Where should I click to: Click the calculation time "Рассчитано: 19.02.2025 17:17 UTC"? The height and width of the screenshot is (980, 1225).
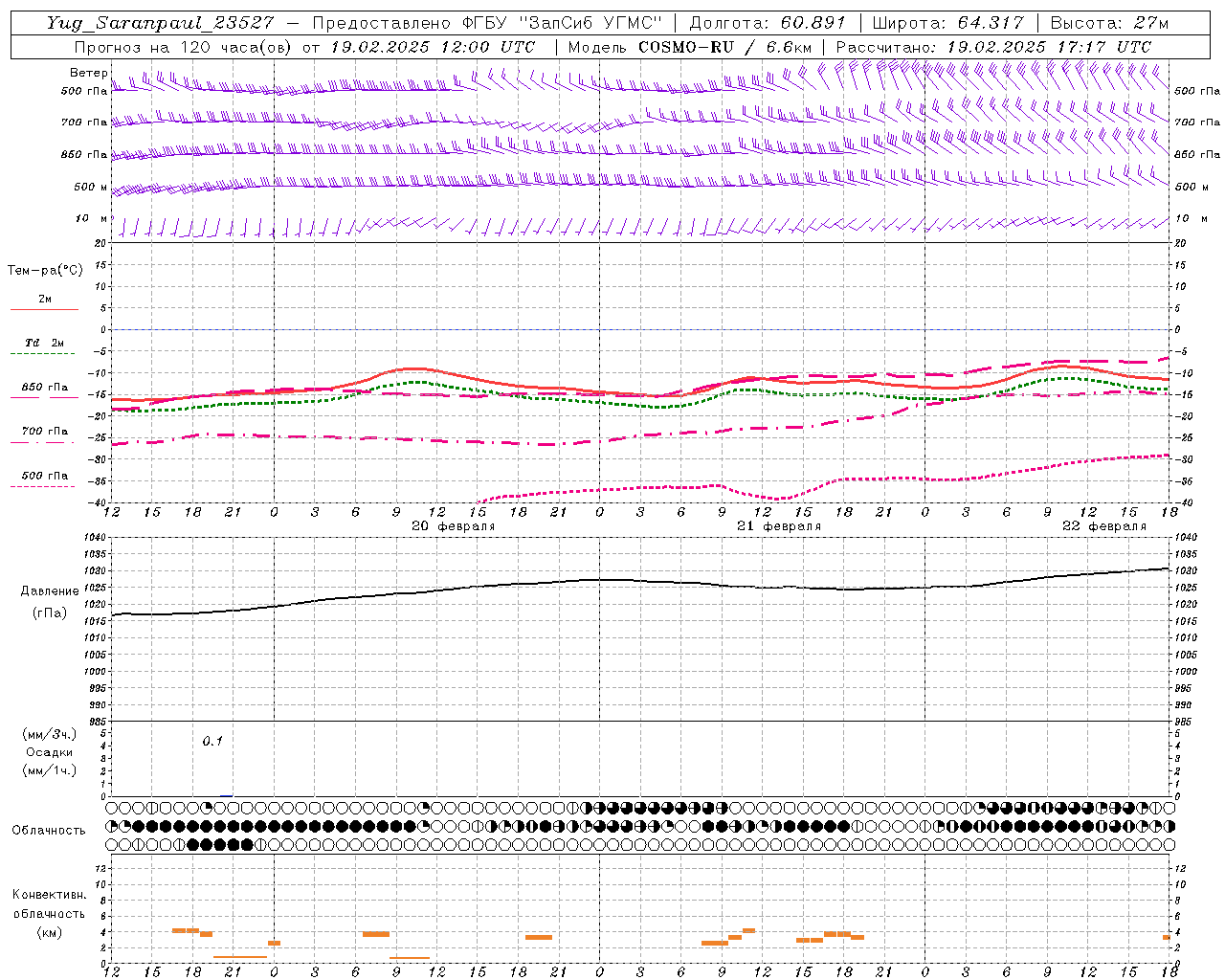coord(993,47)
